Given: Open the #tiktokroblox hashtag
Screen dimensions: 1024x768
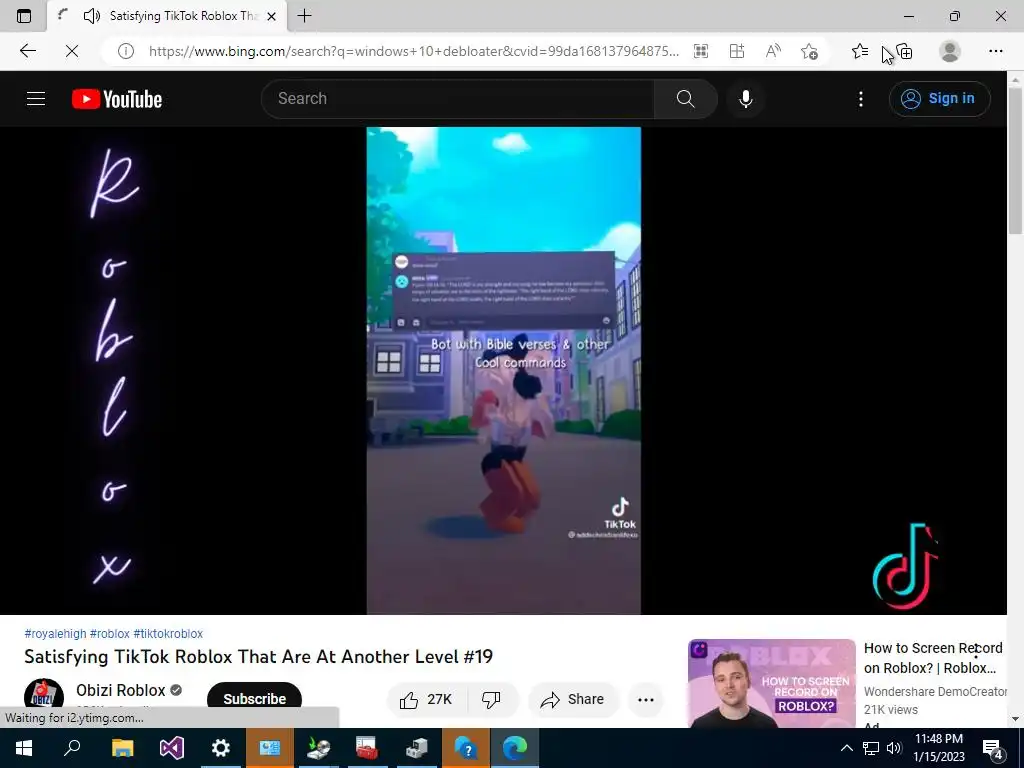Looking at the screenshot, I should coord(168,633).
